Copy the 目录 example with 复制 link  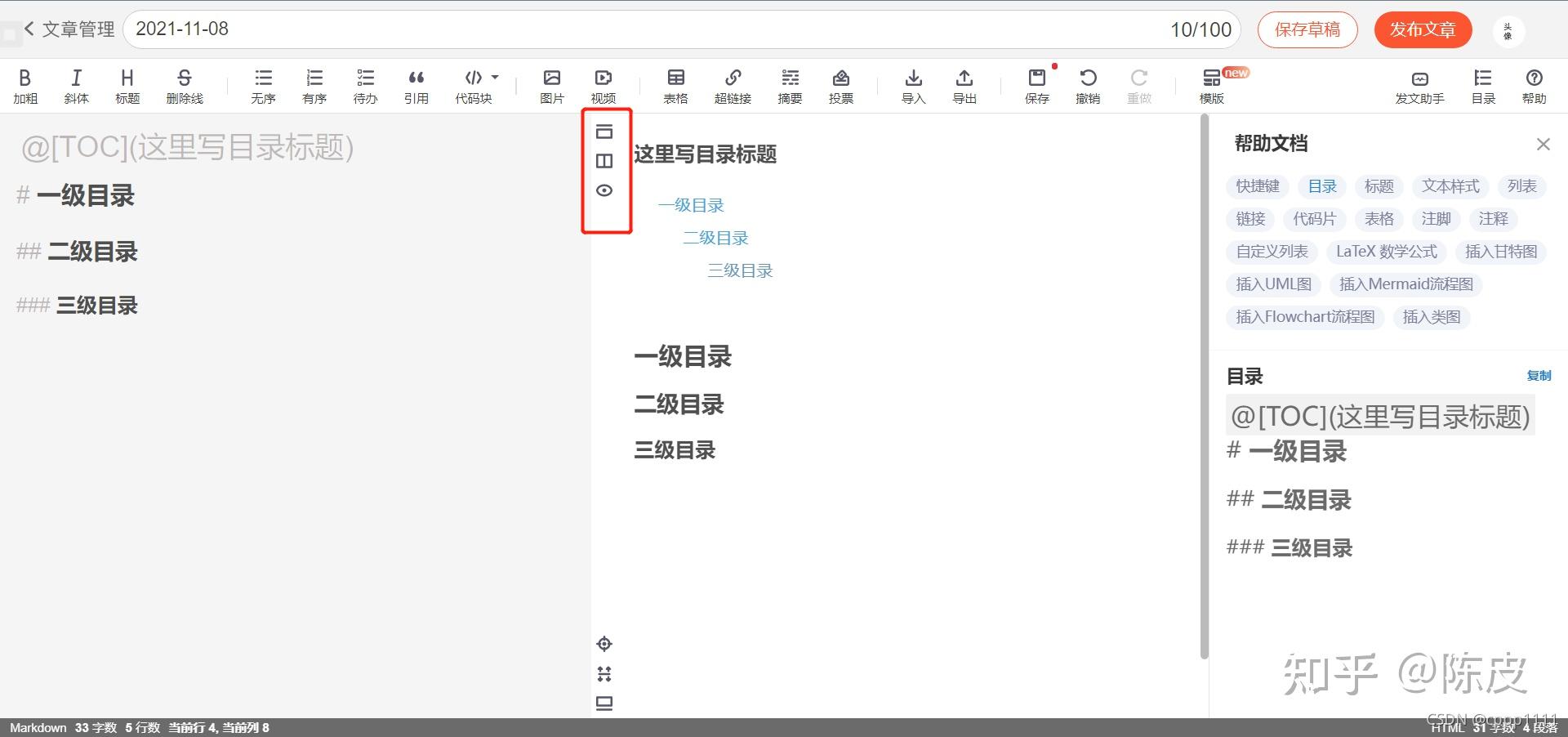[1539, 376]
